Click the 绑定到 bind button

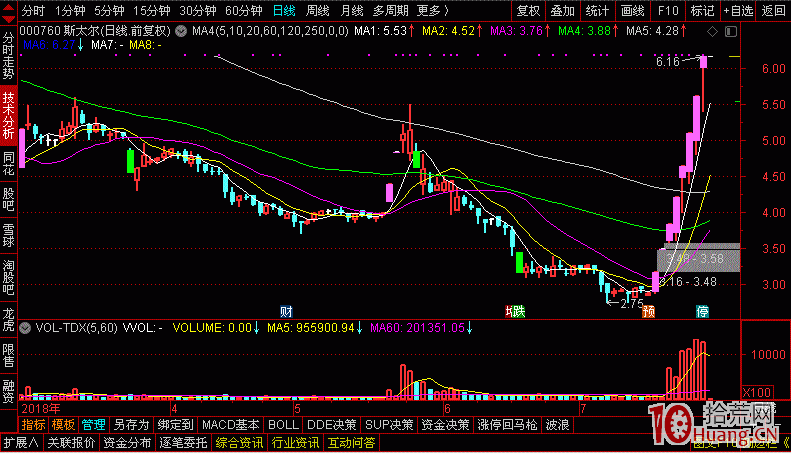(175, 425)
